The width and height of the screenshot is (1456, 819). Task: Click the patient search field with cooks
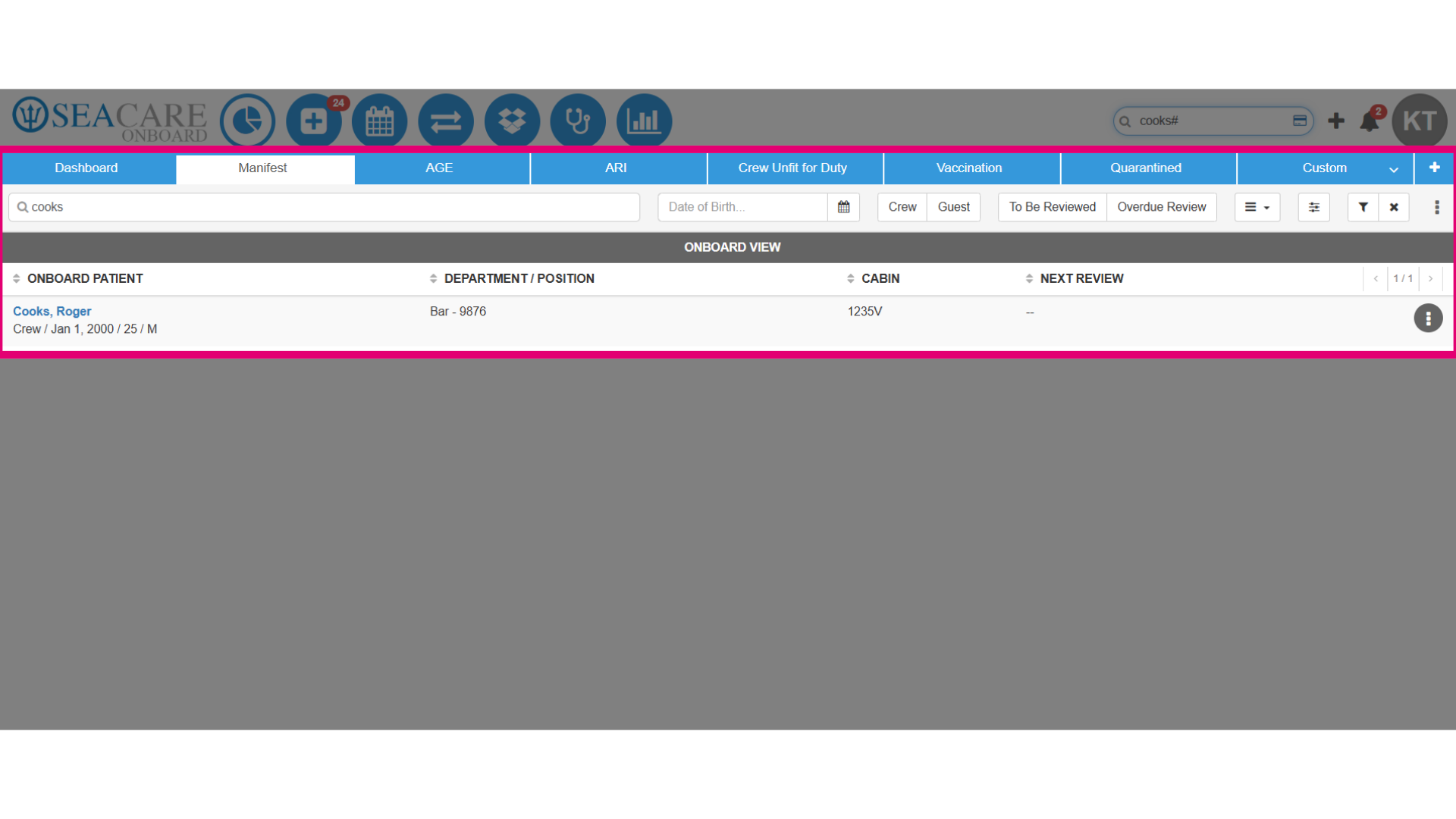pos(325,207)
